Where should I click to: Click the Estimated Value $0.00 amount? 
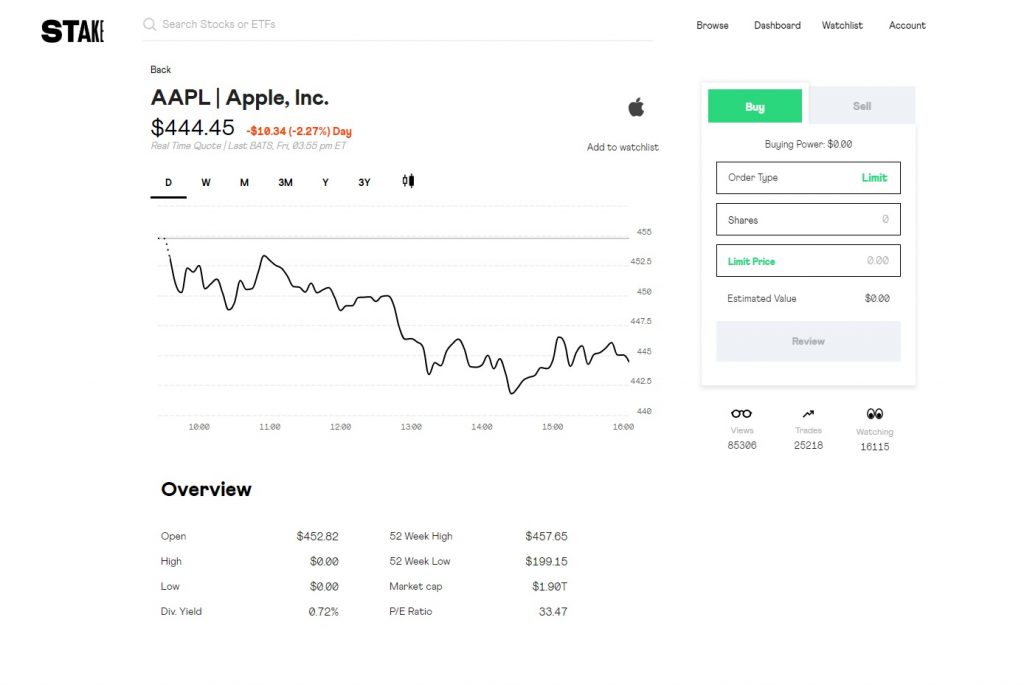point(877,298)
